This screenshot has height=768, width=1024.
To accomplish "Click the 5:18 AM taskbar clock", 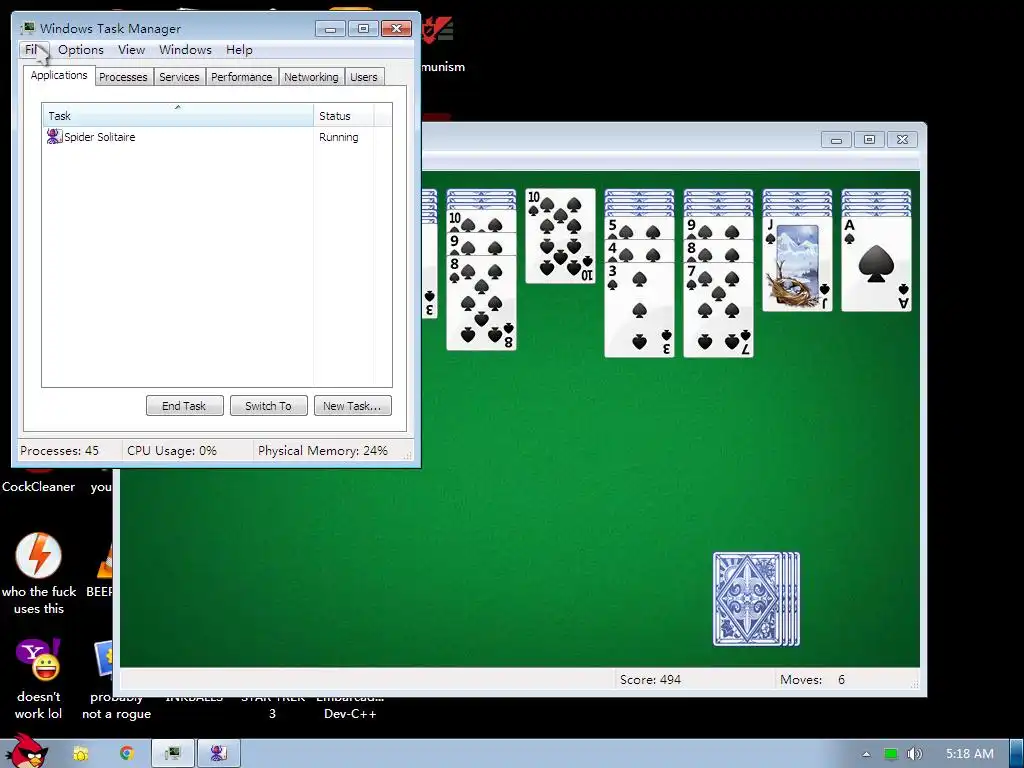I will [x=970, y=754].
